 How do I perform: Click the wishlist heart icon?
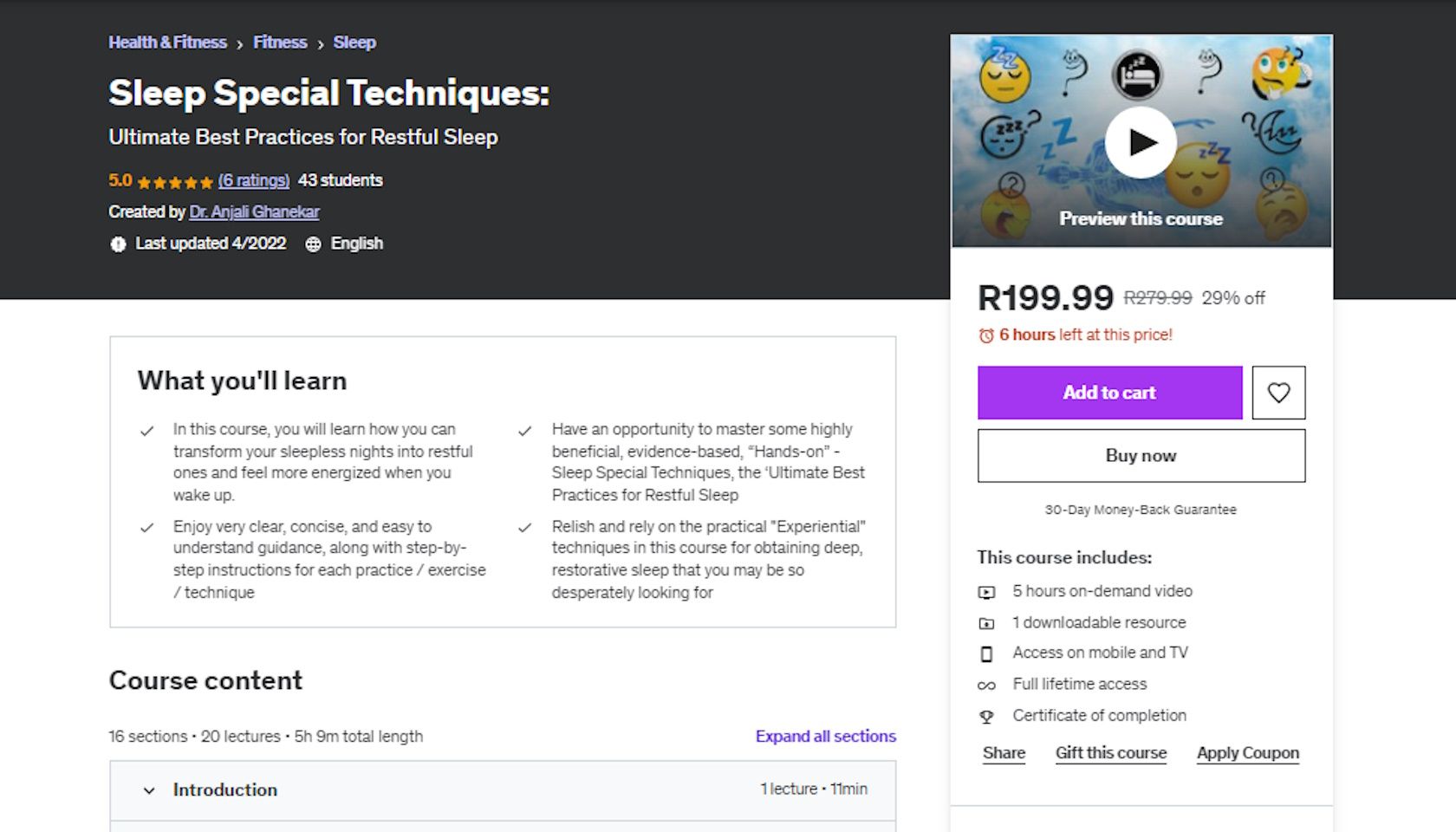(1277, 393)
